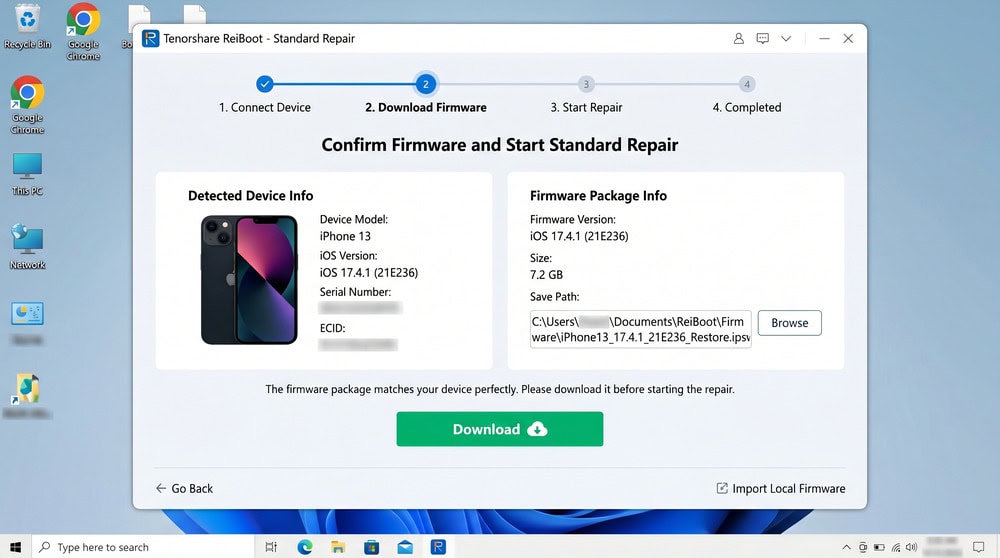Select the '3. Start Repair' step label

click(586, 107)
